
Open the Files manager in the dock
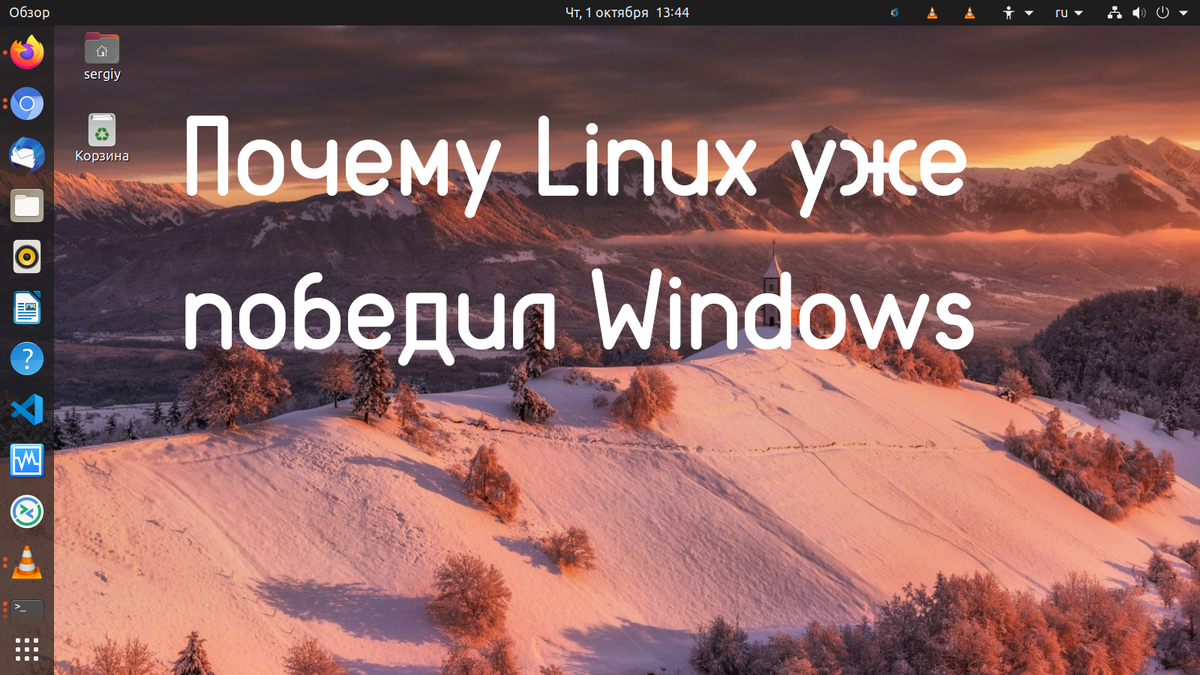click(27, 206)
